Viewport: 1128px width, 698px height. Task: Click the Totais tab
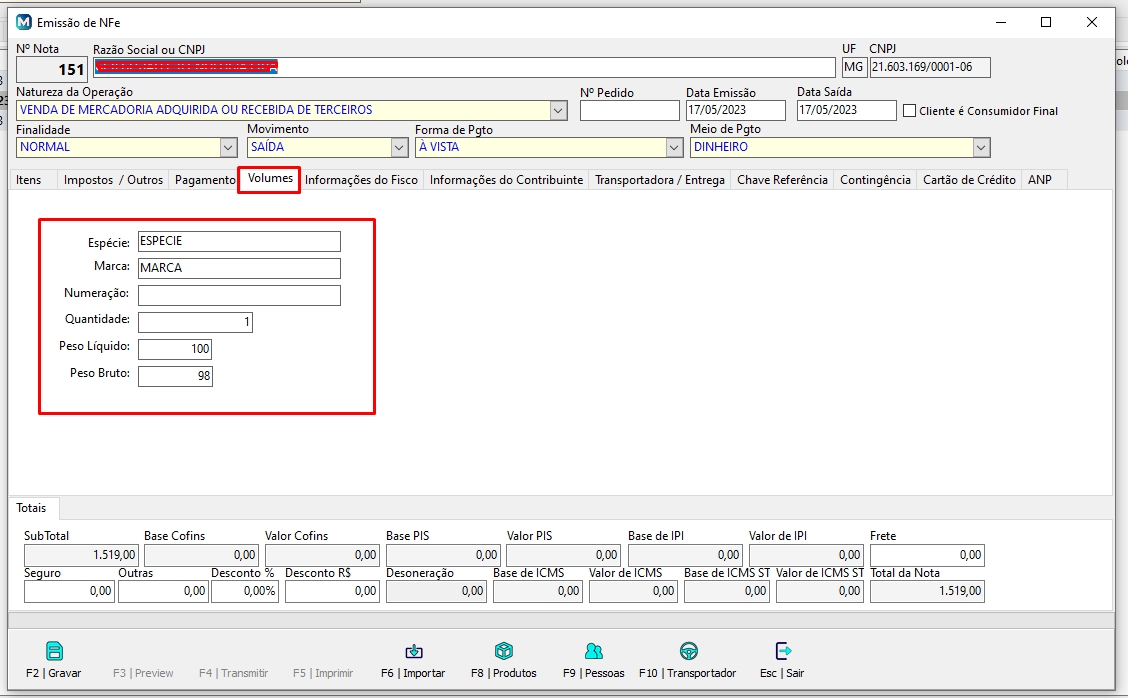point(33,508)
